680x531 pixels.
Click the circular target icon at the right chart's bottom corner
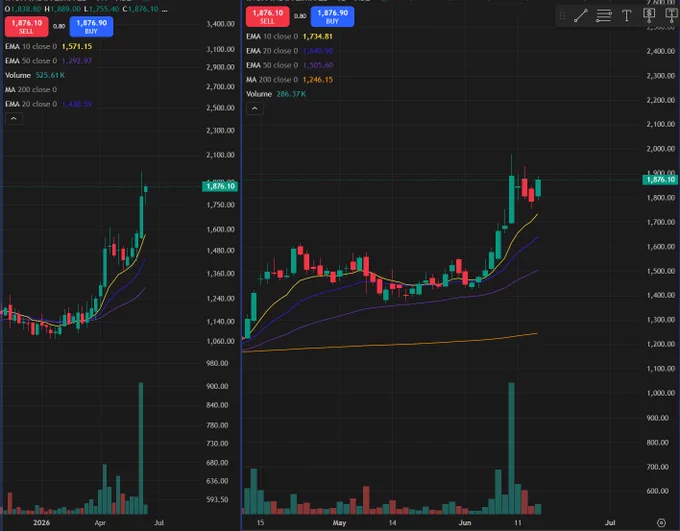click(661, 523)
